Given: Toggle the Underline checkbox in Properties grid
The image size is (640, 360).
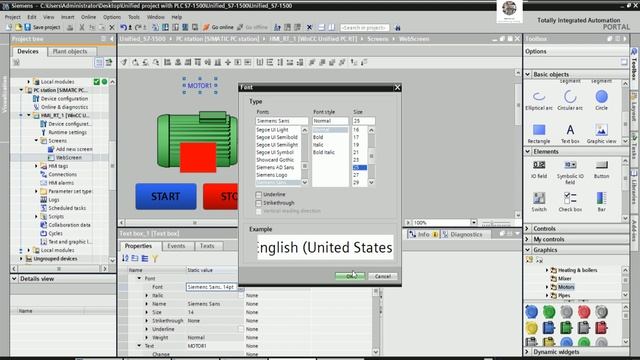Looking at the screenshot, I should 241,329.
